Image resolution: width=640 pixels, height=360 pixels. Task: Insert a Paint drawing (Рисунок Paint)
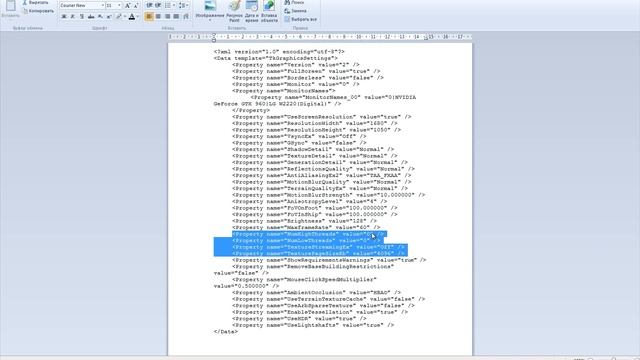coord(234,11)
